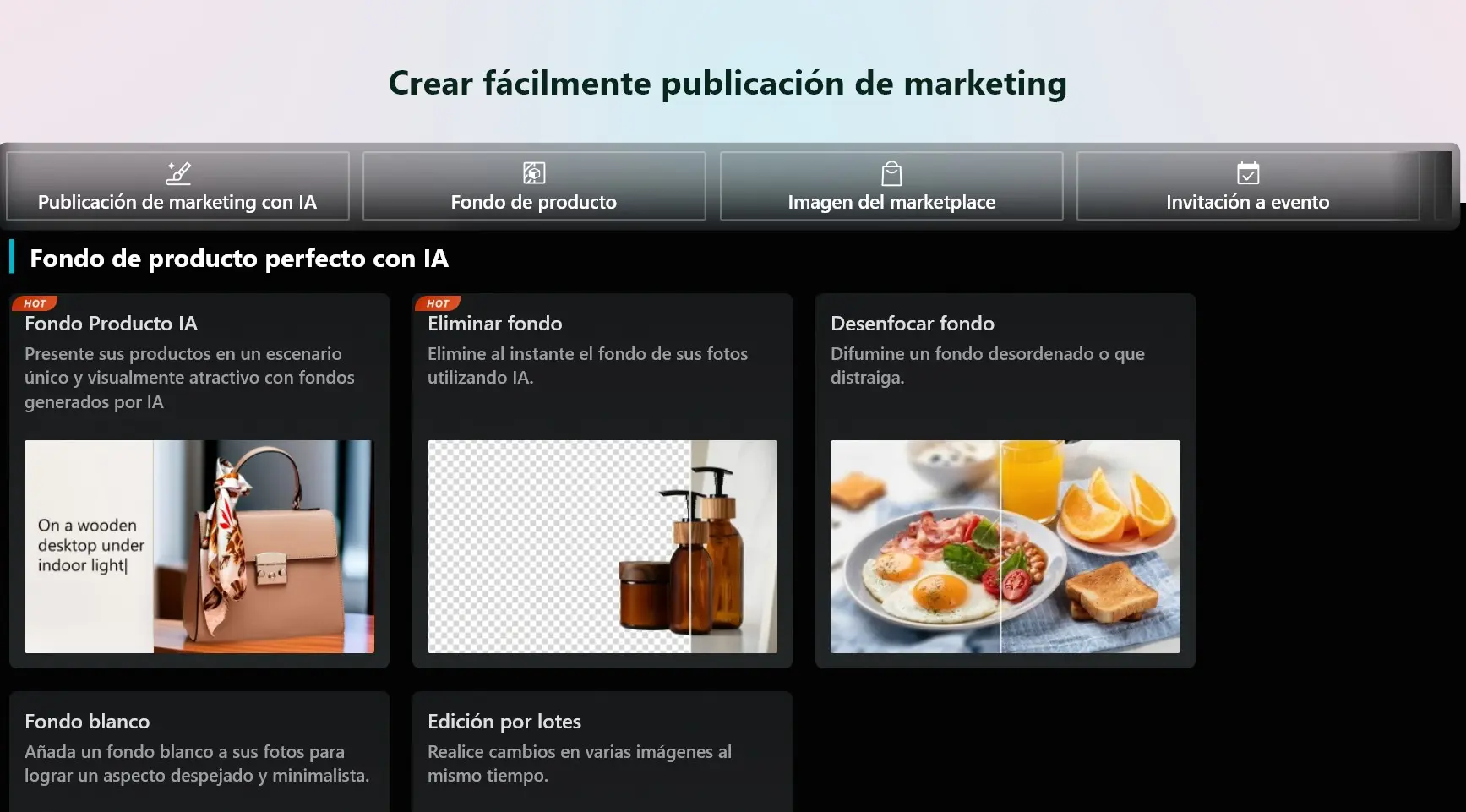
Task: Click the breakfast plate preview image
Action: (x=1005, y=547)
